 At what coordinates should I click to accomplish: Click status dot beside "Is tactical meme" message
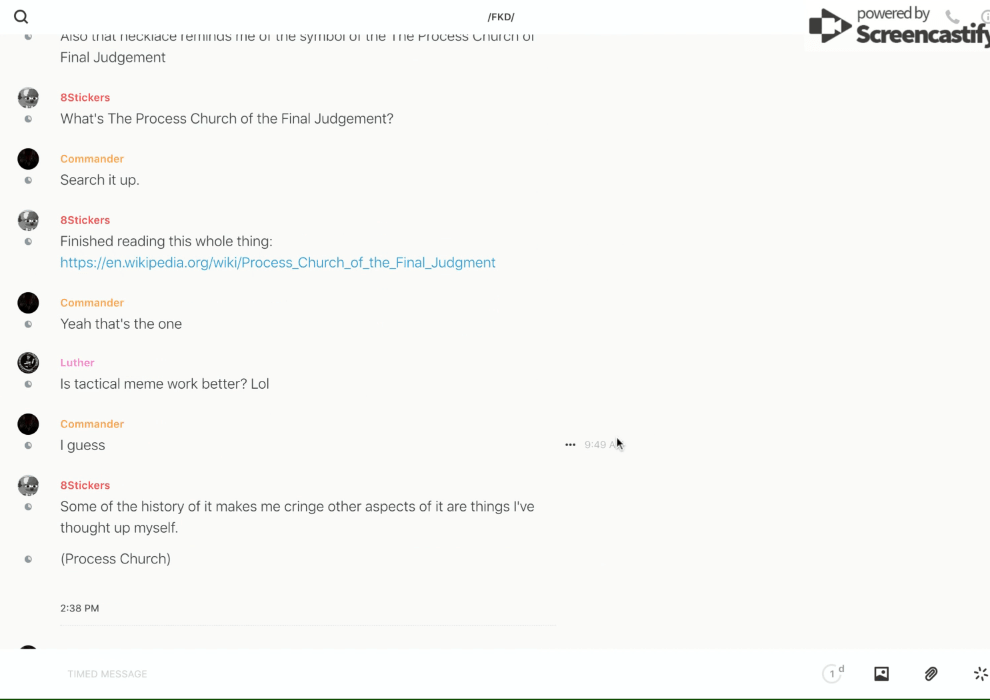click(28, 385)
